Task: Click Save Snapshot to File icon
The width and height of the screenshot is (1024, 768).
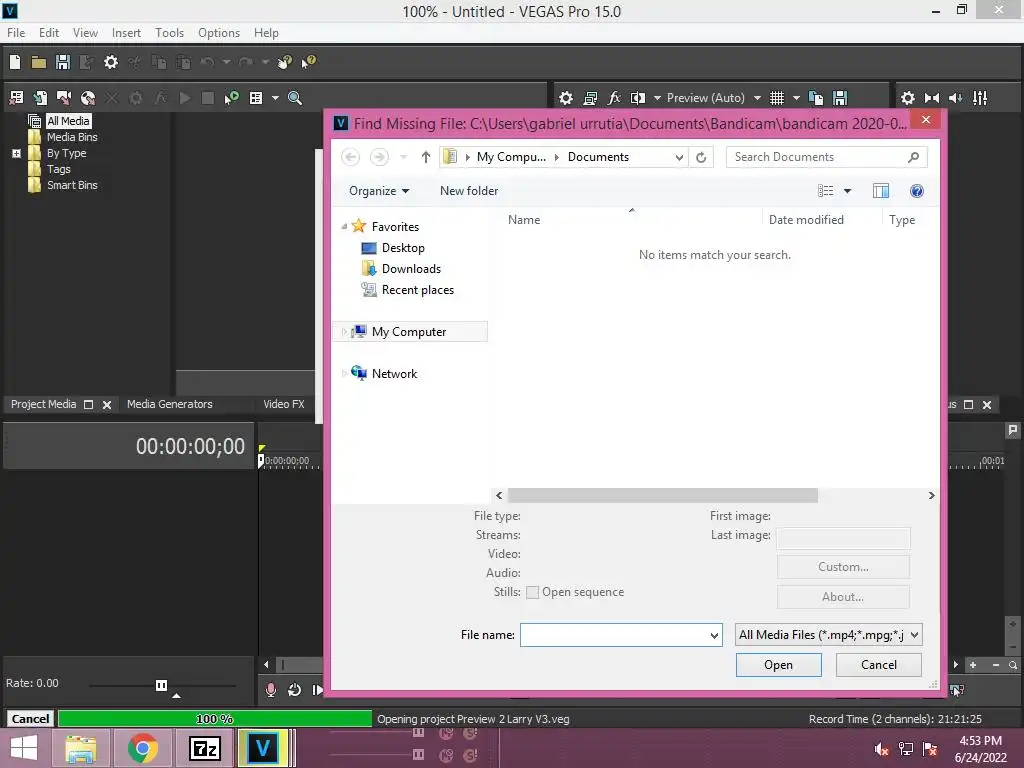Action: 840,98
